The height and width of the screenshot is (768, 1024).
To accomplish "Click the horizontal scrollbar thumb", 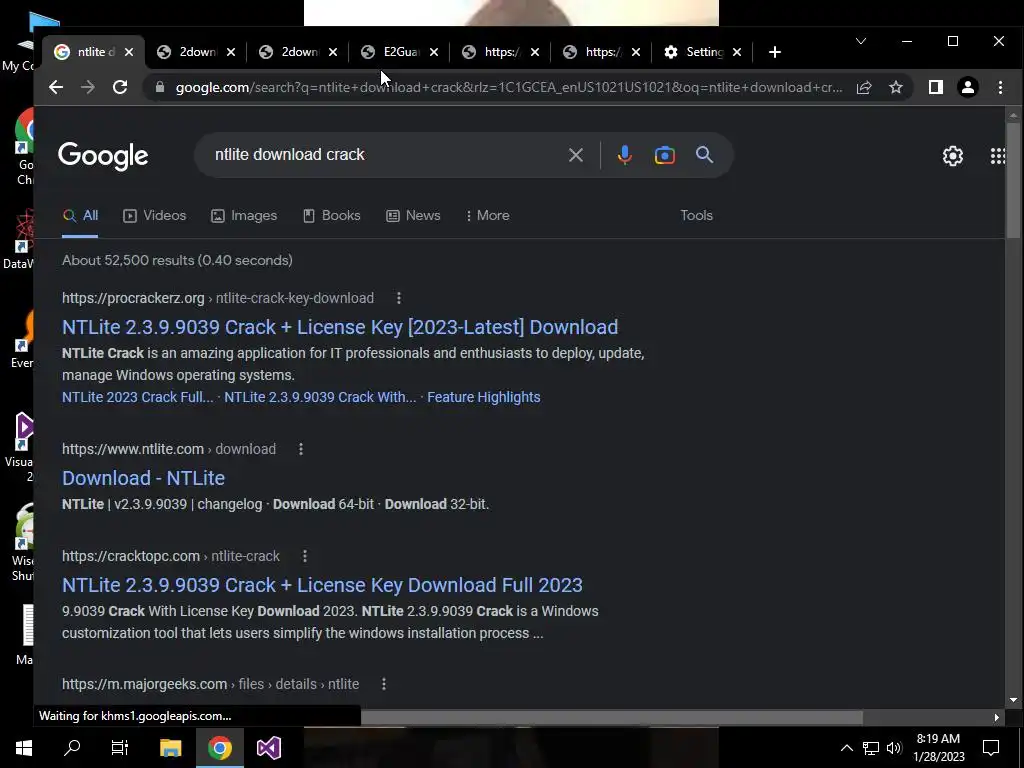I will coord(612,718).
